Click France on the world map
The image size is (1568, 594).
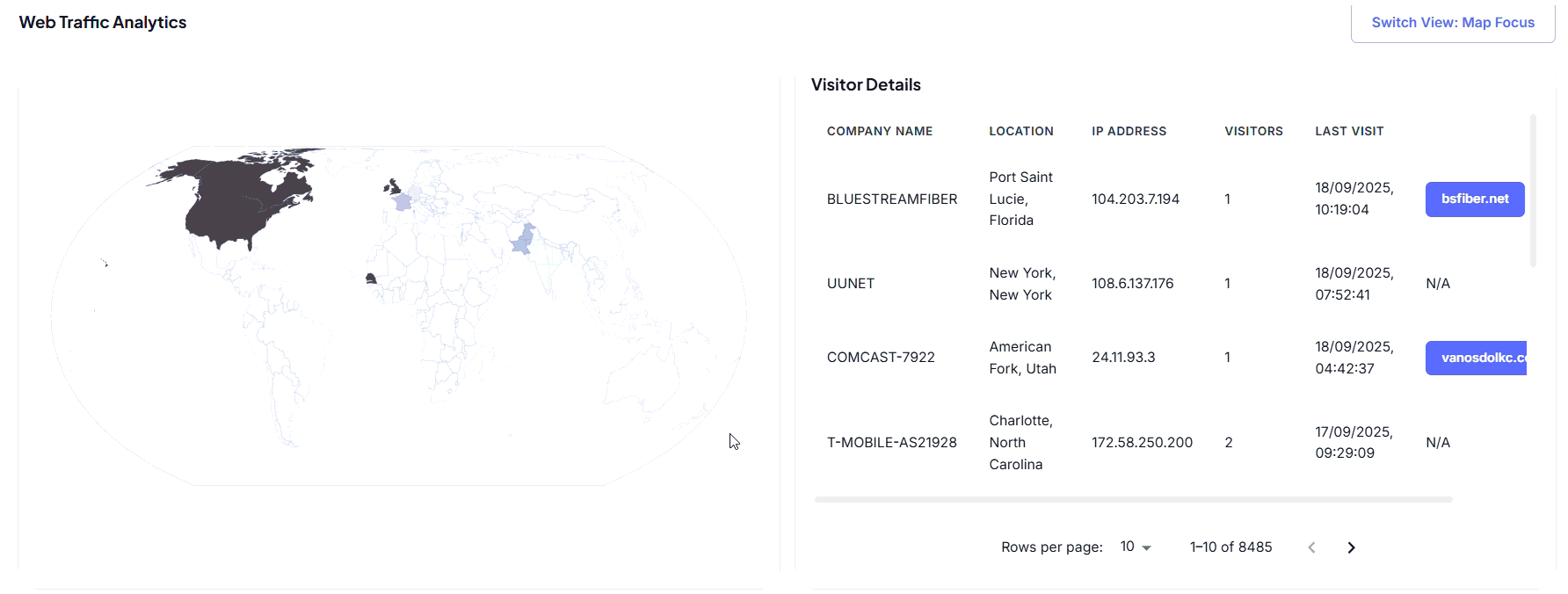403,202
